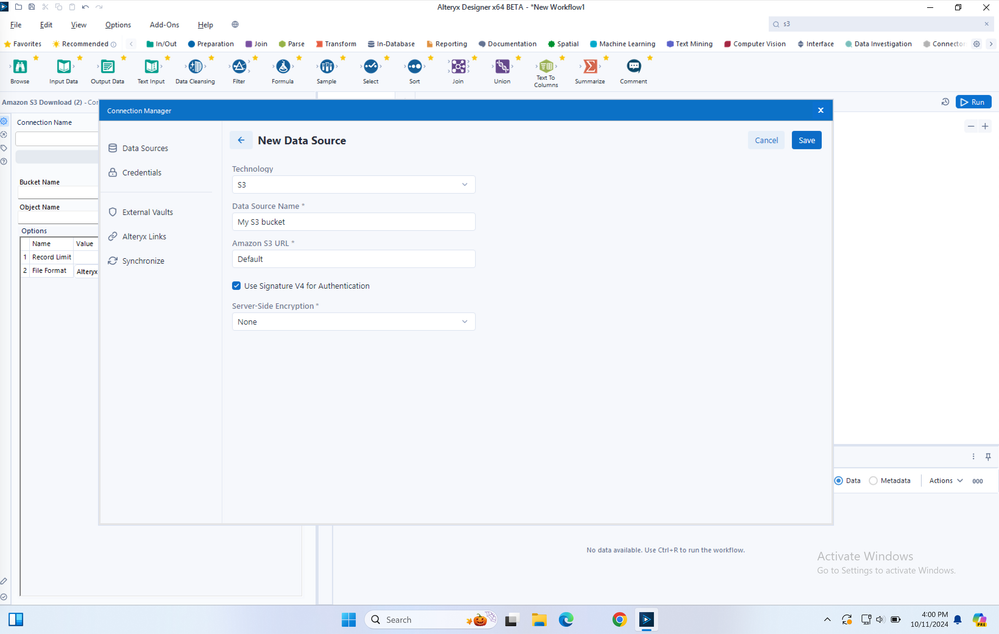This screenshot has width=999, height=634.
Task: Close the Connection Manager dialog
Action: pyautogui.click(x=821, y=110)
